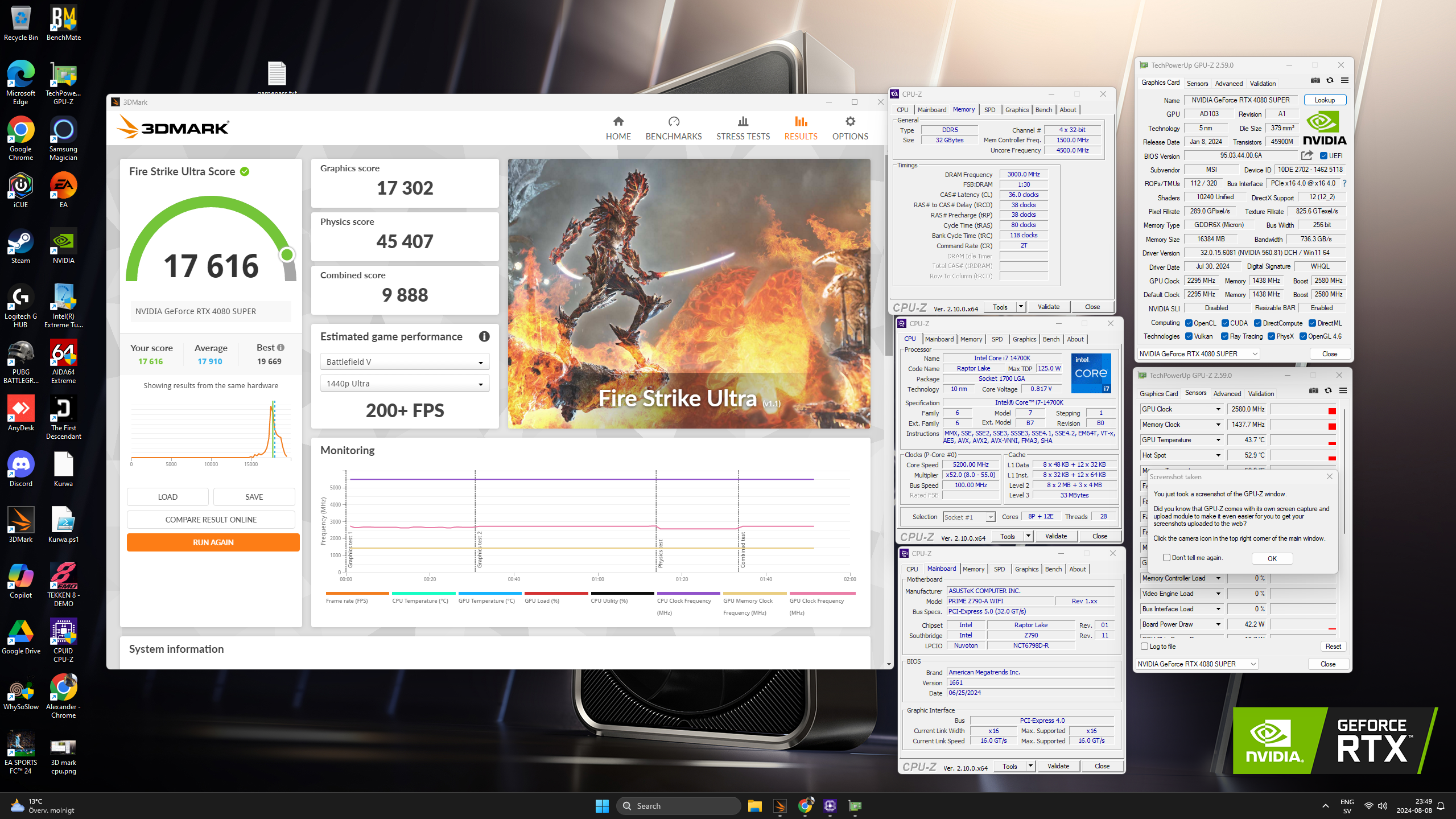The width and height of the screenshot is (1456, 819).
Task: Click the GPU-Z camera screenshot icon in Graphics Card window
Action: (x=1315, y=80)
